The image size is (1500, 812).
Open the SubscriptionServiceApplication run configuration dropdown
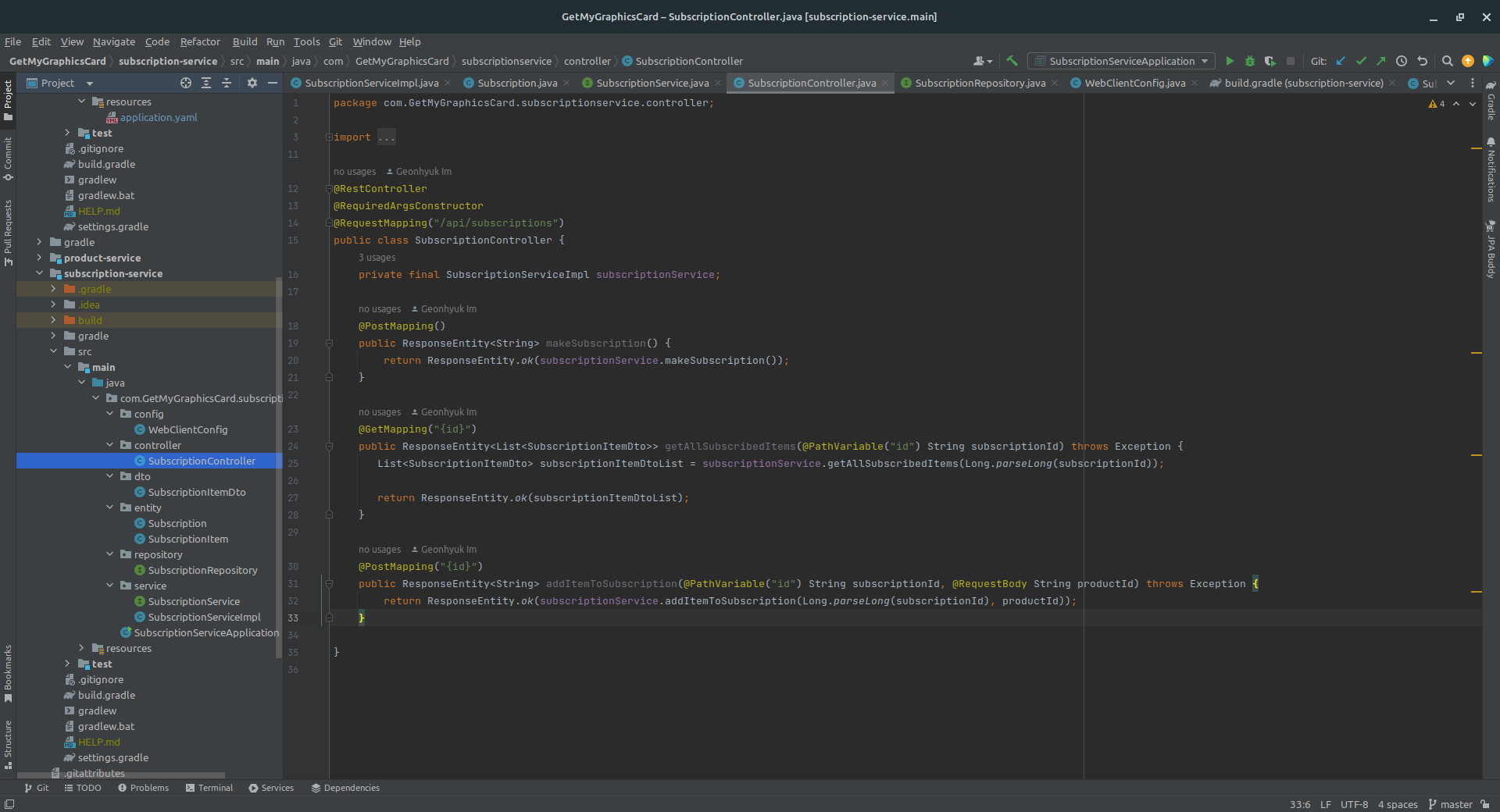pos(1121,61)
